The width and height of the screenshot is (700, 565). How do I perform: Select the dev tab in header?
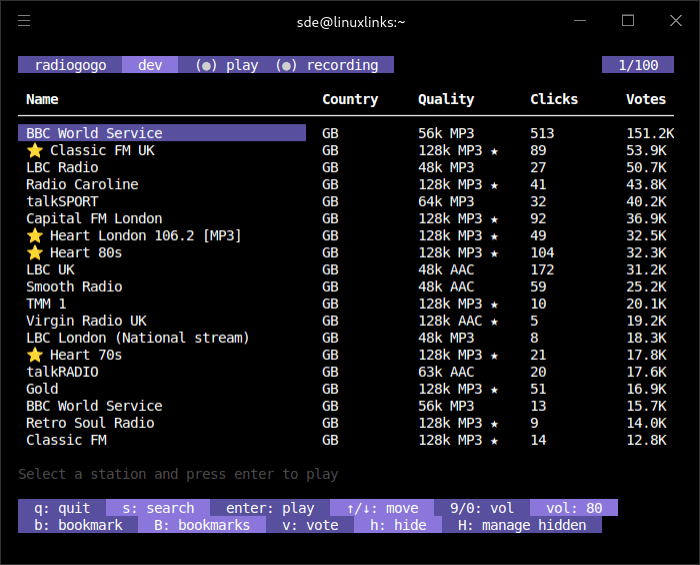tap(150, 65)
